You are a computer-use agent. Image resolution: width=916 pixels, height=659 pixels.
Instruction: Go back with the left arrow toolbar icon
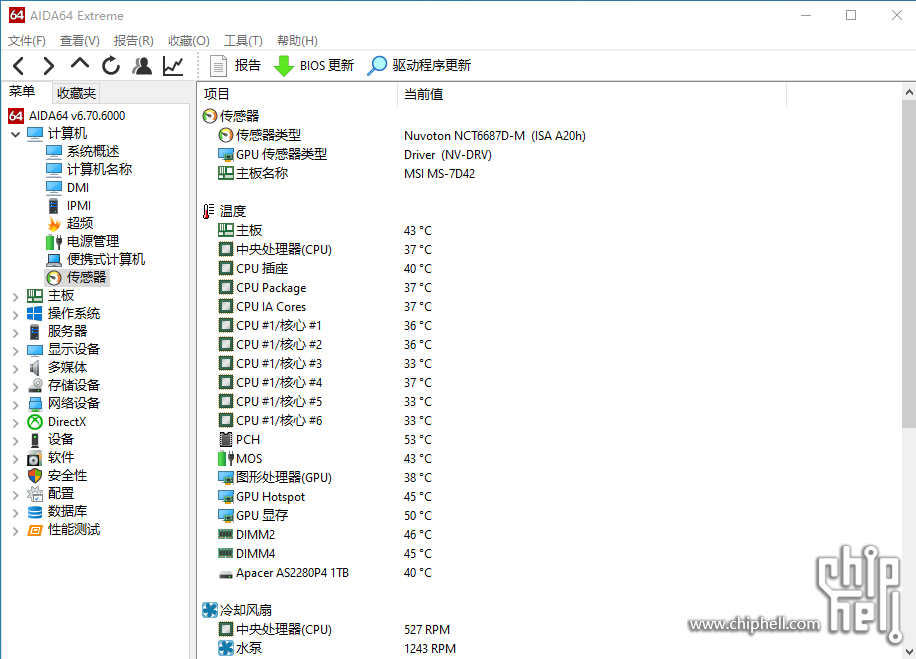tap(19, 66)
